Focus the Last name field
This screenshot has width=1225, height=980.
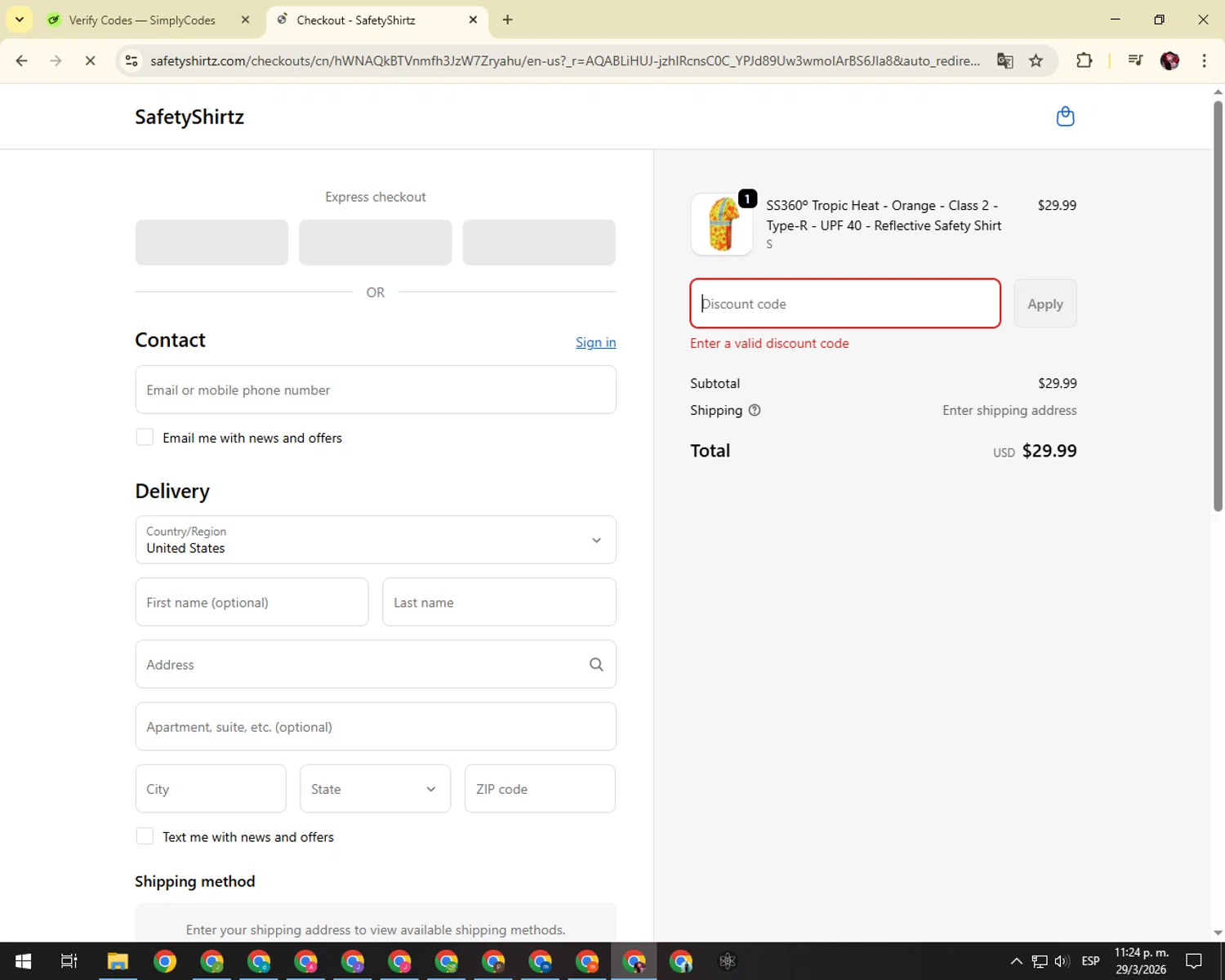[x=499, y=602]
